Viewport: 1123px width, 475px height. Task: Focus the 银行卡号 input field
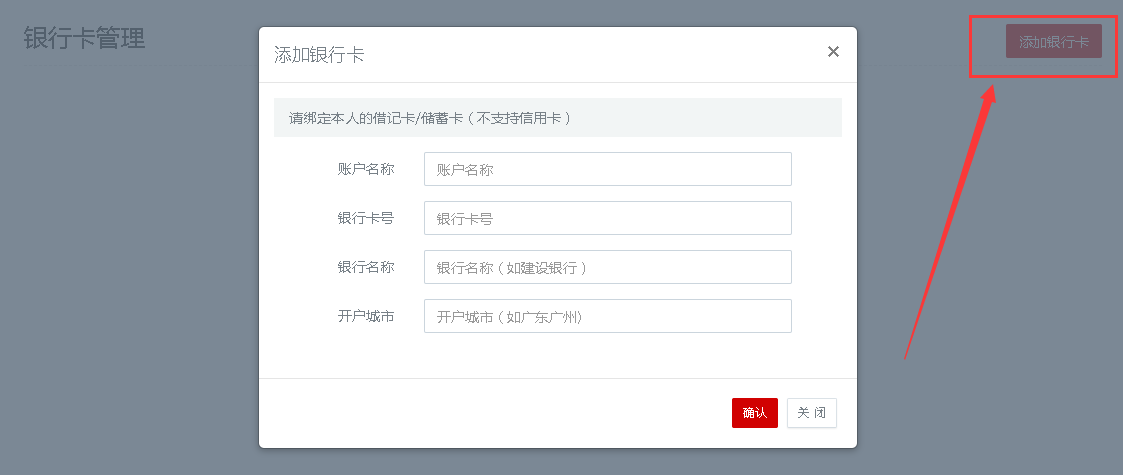(607, 218)
